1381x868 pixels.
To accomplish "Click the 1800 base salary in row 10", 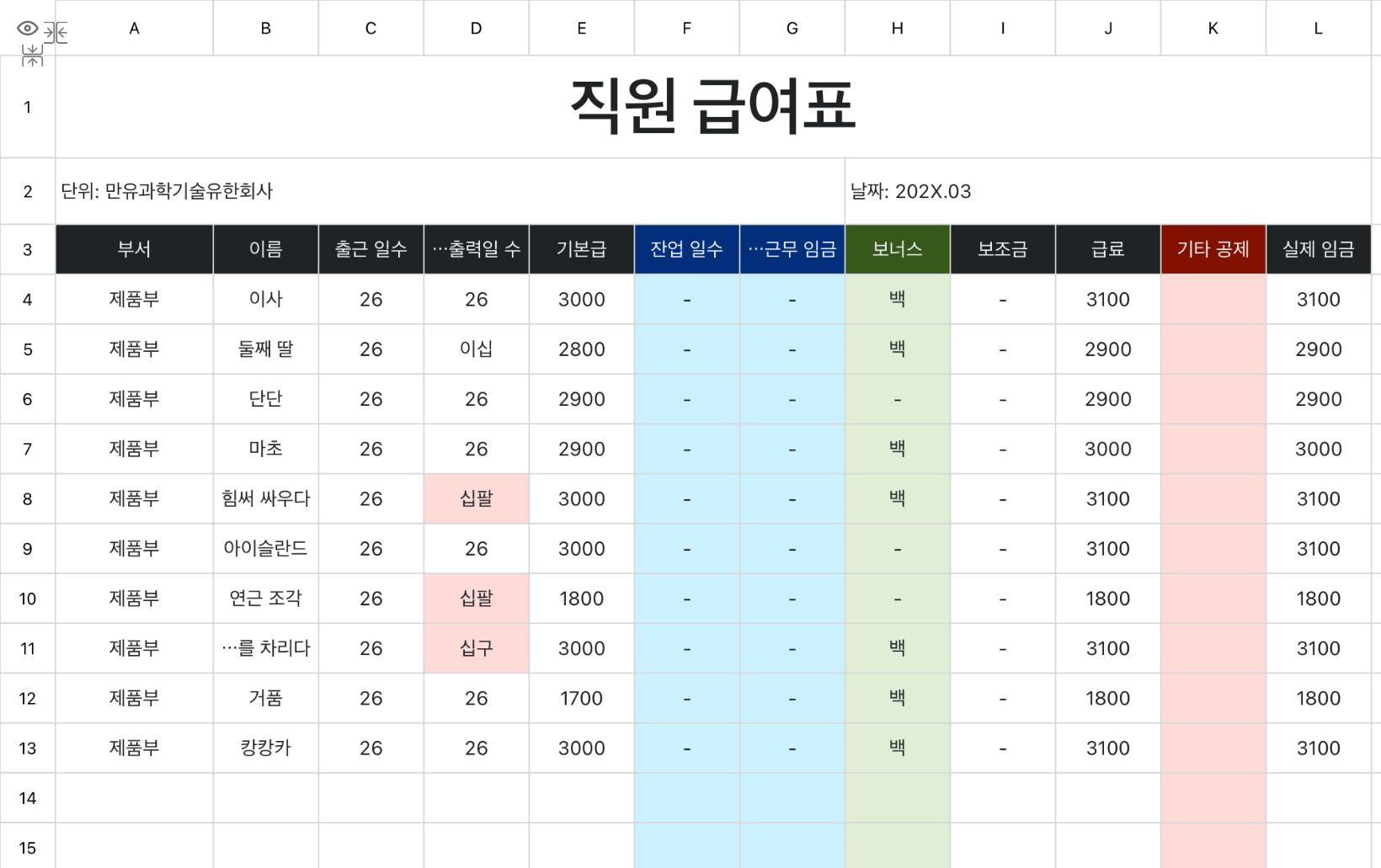I will (581, 599).
